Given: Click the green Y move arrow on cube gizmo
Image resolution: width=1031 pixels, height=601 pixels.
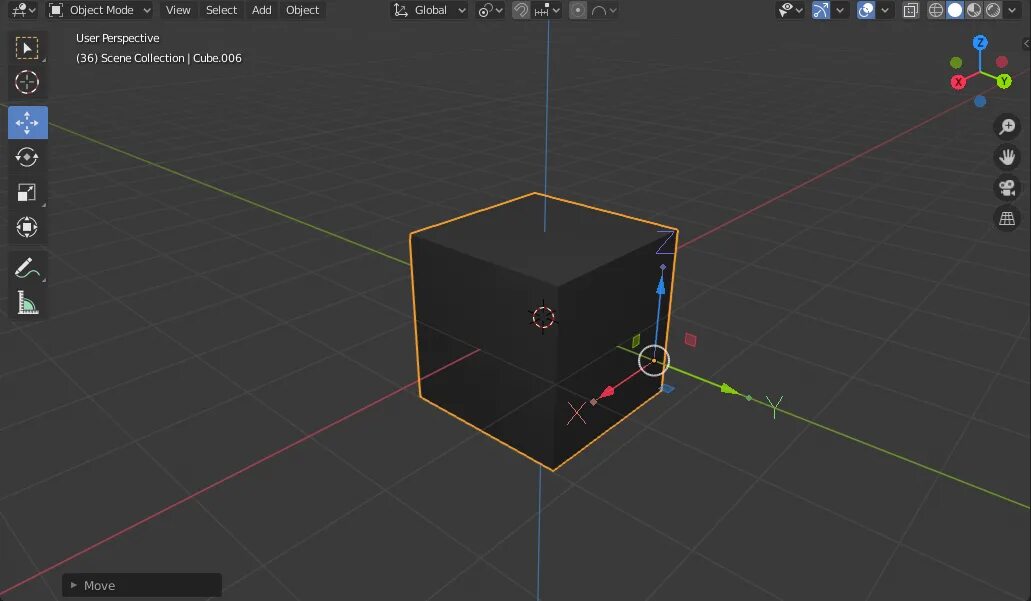Looking at the screenshot, I should [x=729, y=389].
